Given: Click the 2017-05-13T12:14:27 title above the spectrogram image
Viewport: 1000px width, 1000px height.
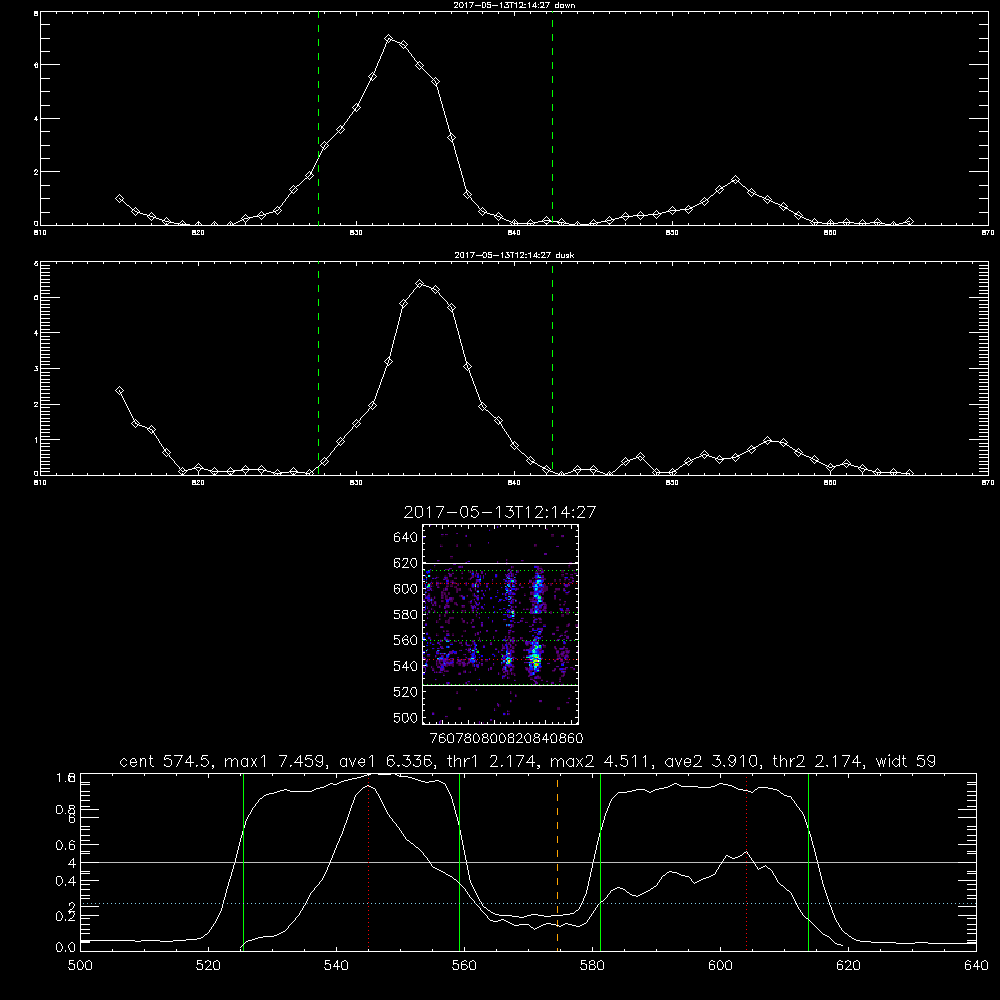Looking at the screenshot, I should [500, 513].
